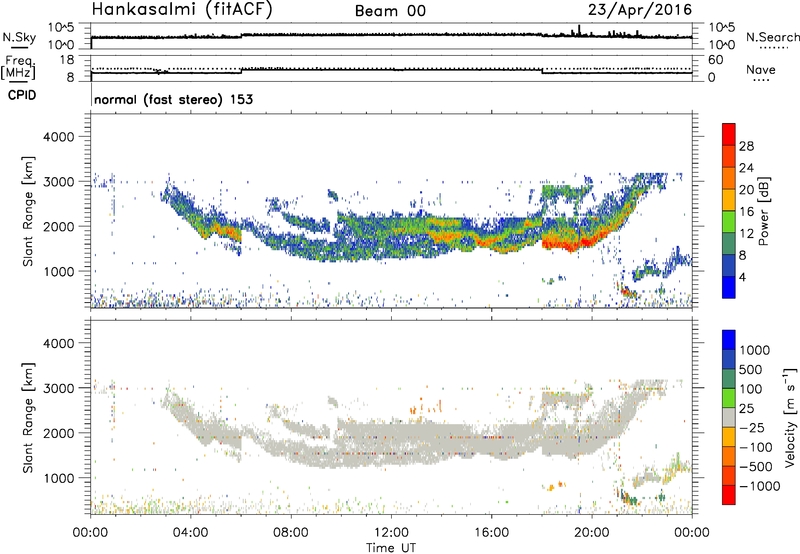Select the "N.Search" legend label
This screenshot has height=554, width=800.
click(772, 37)
